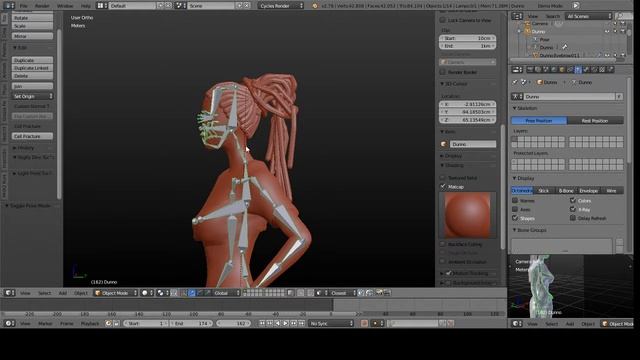Select Envelope armature display type

589,191
